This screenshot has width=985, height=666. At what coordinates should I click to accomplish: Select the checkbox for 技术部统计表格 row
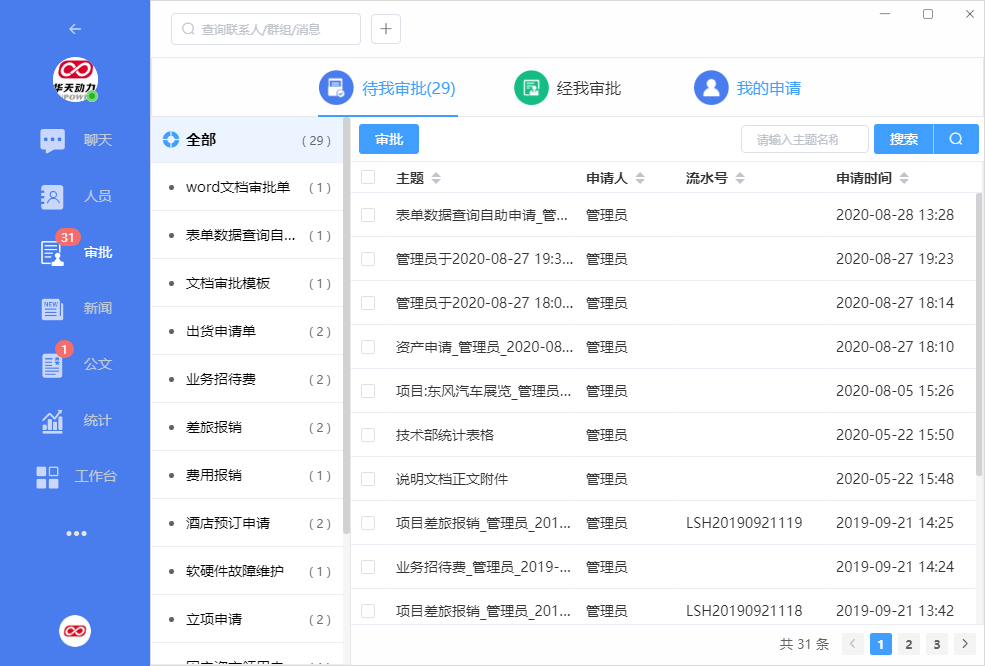368,435
